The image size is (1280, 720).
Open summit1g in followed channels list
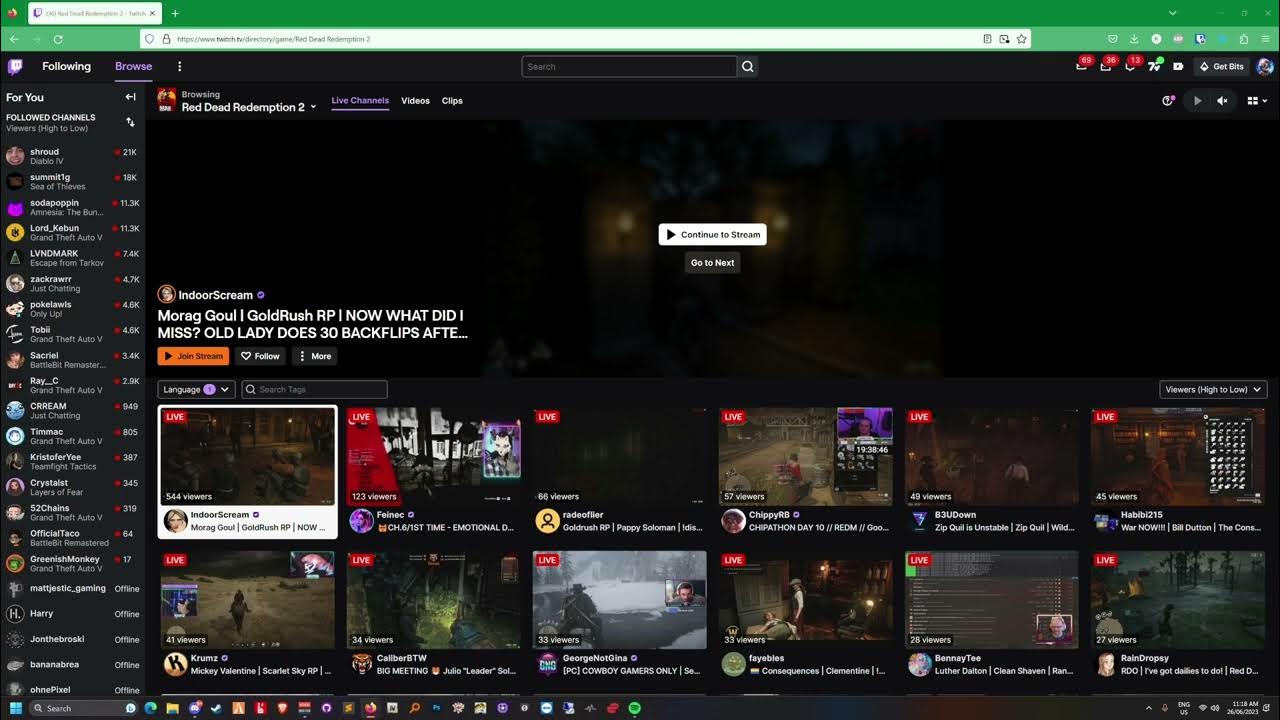click(x=72, y=182)
